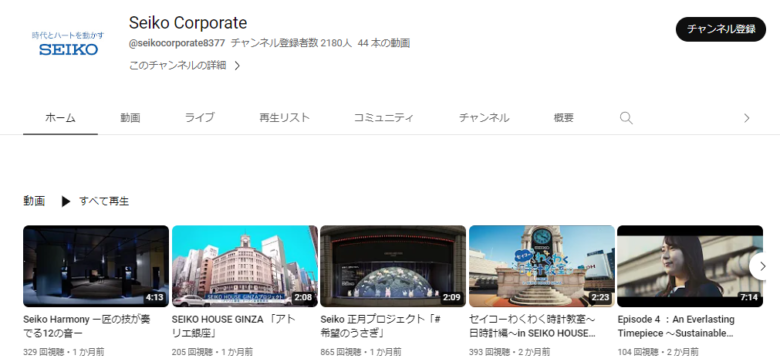
Task: Open the ライブ tab
Action: [x=200, y=118]
